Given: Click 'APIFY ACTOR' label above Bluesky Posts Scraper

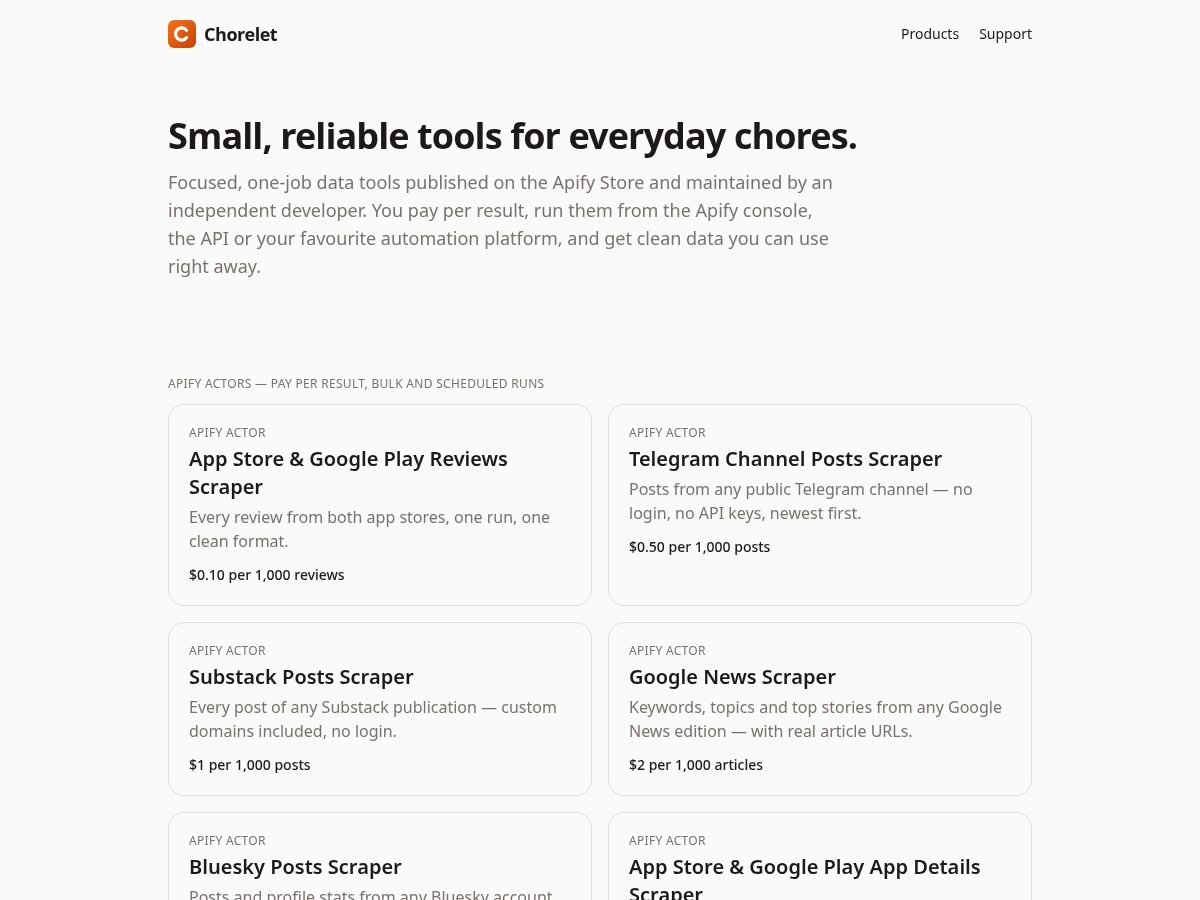Looking at the screenshot, I should pos(227,841).
